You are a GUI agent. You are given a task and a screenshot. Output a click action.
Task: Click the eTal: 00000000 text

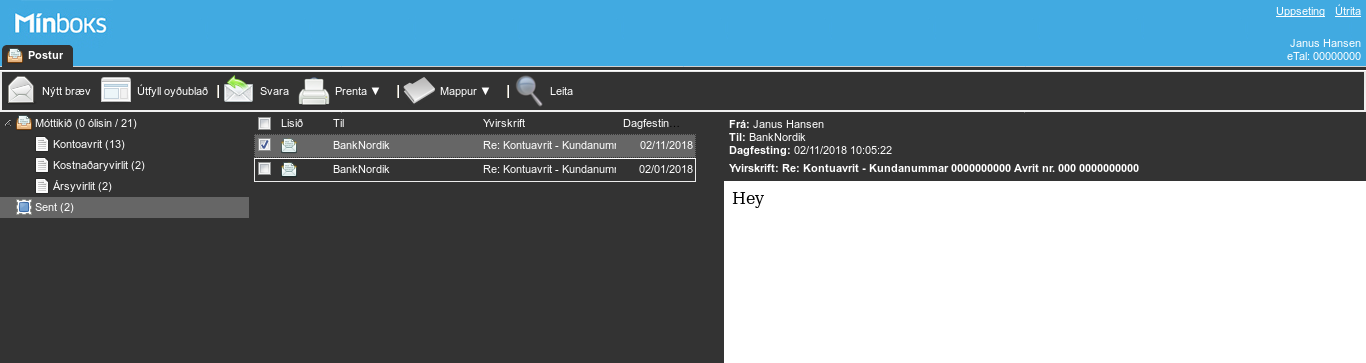1324,57
